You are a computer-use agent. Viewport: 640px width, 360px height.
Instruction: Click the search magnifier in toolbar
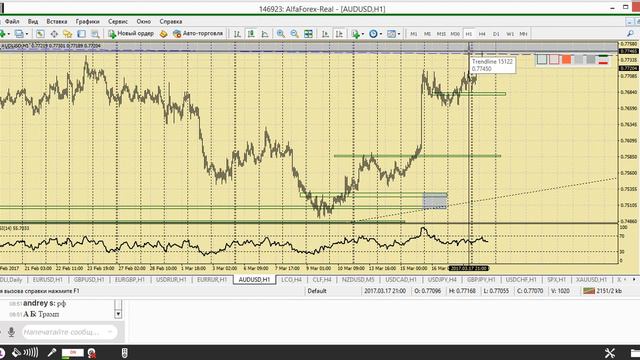coord(630,34)
